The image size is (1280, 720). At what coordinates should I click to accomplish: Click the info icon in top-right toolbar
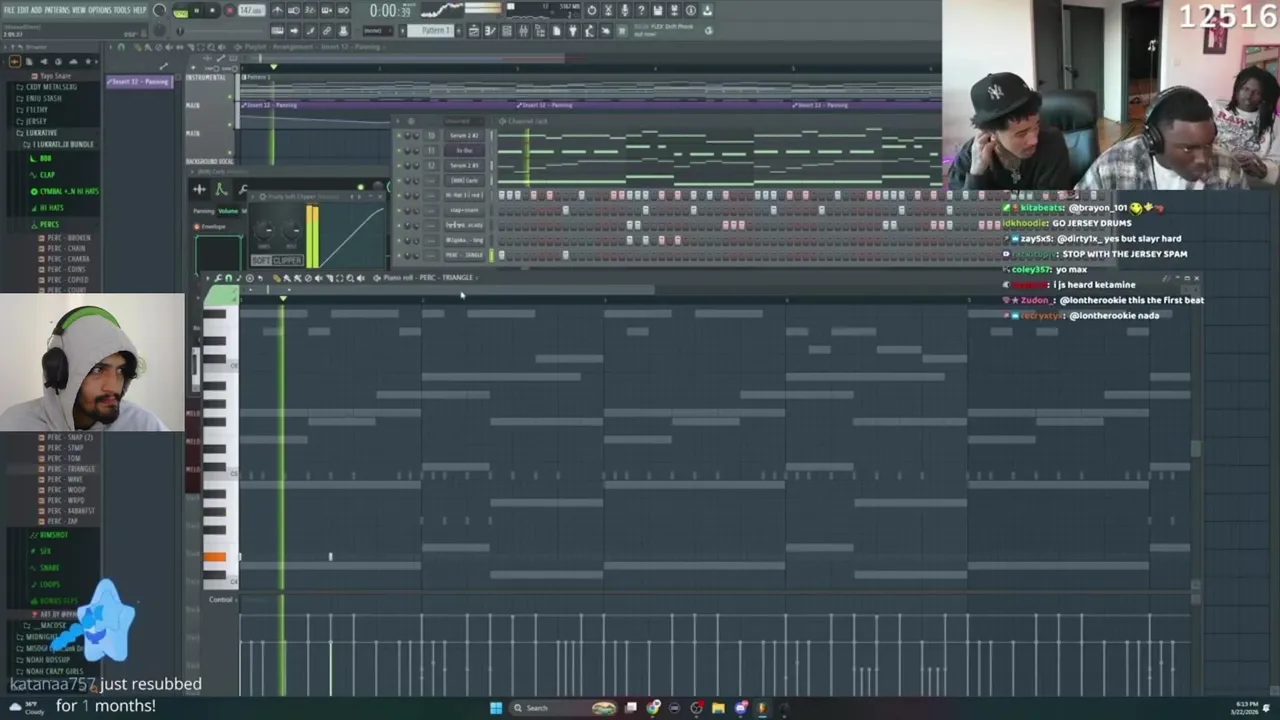point(691,10)
